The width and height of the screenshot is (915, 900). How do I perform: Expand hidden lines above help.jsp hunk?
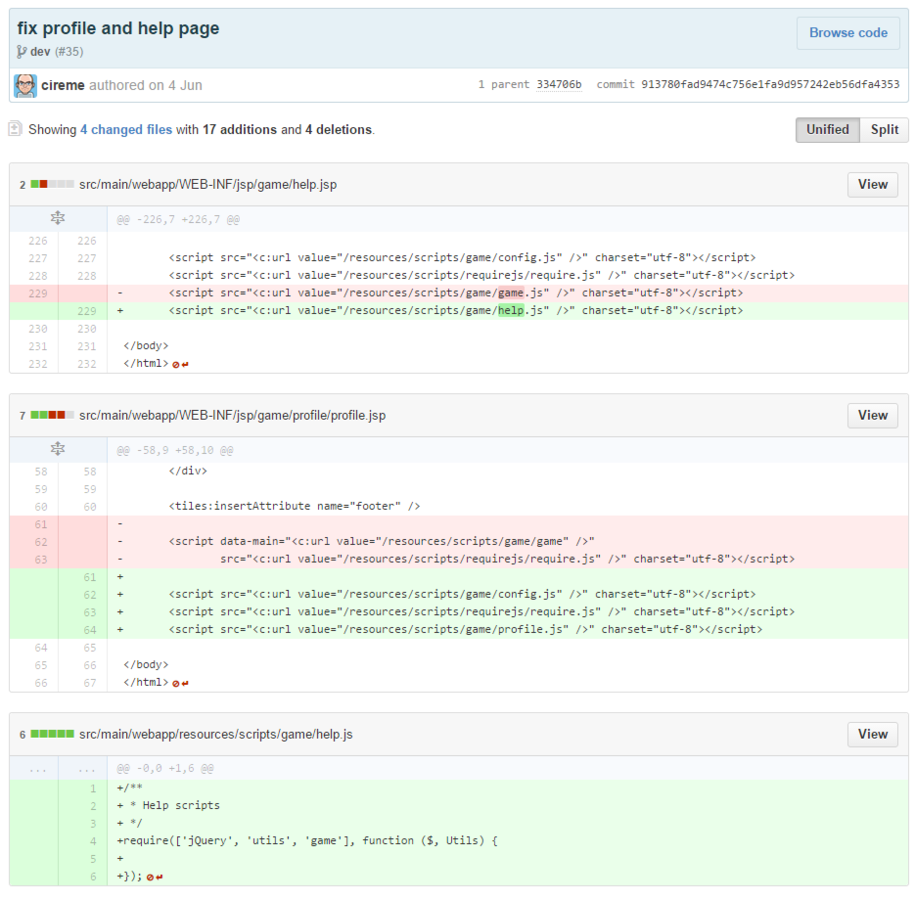click(x=58, y=218)
